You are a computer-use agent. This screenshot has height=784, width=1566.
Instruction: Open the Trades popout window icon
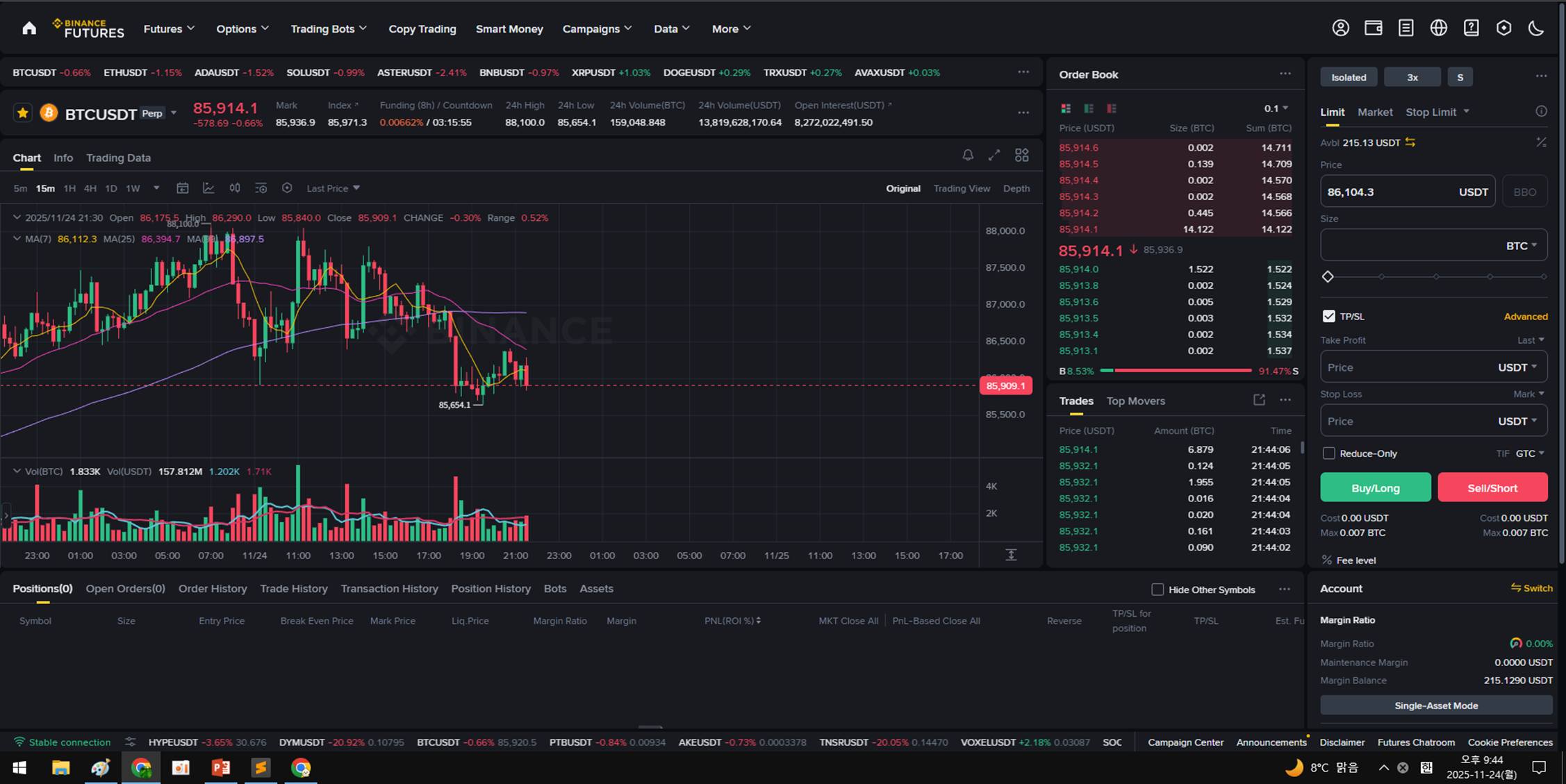1259,400
